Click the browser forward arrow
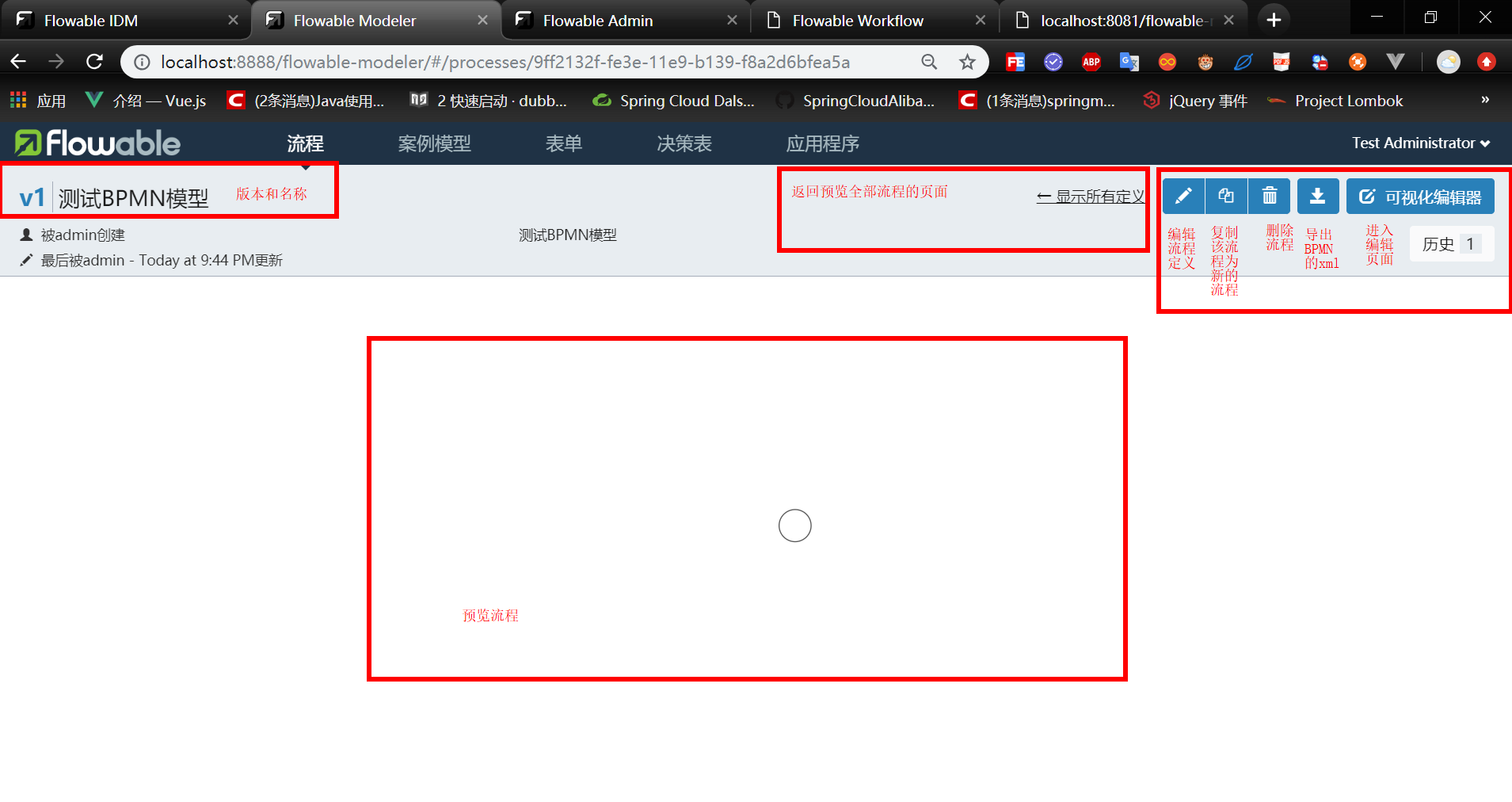This screenshot has height=802, width=1512. click(56, 62)
